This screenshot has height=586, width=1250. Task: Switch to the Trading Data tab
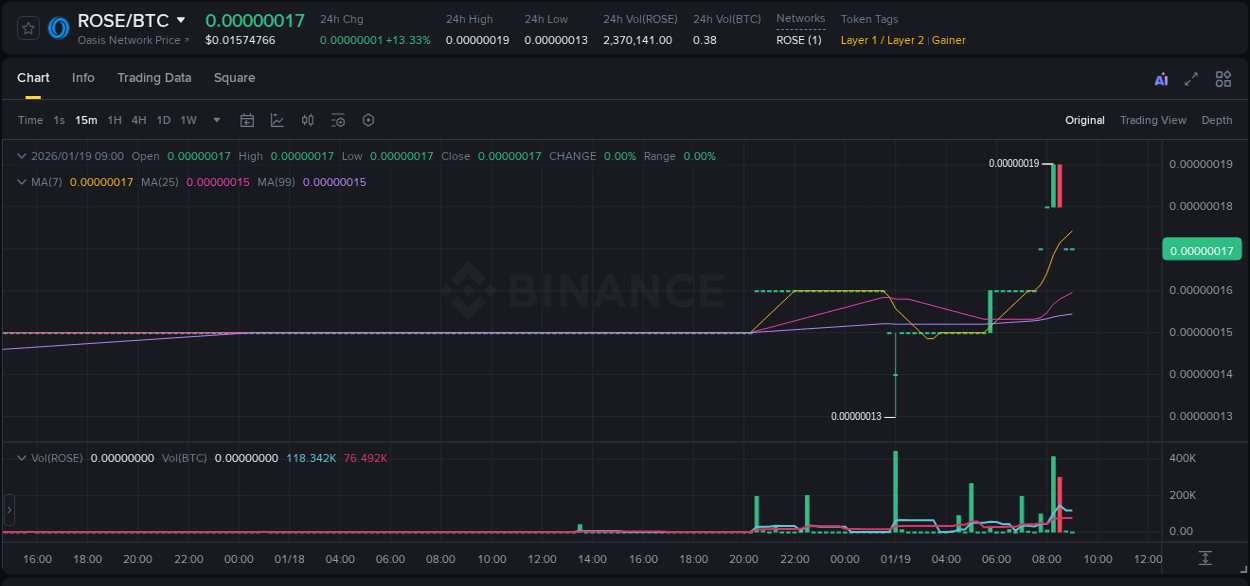pos(154,78)
